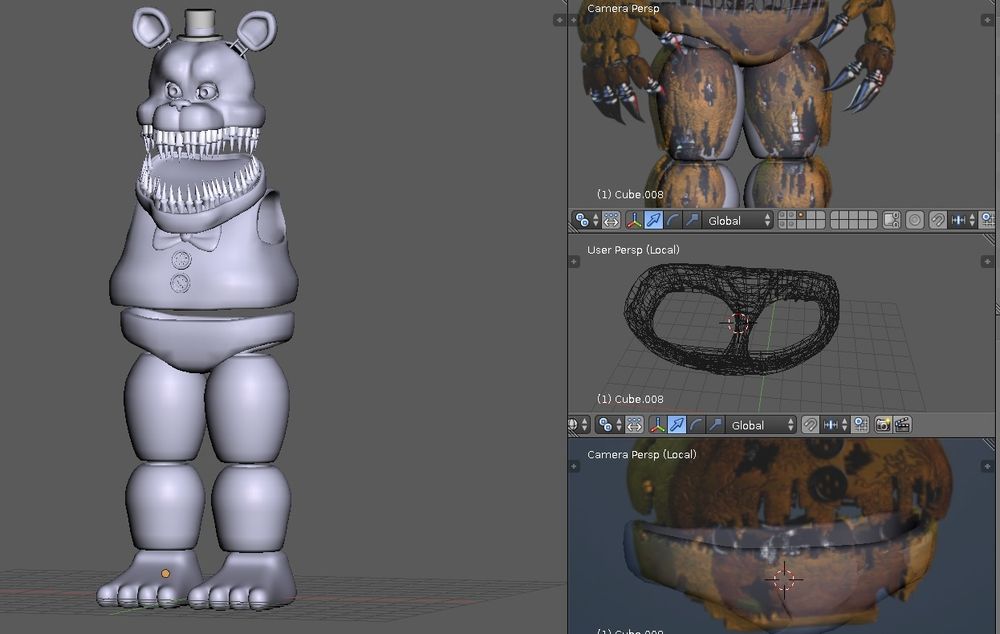Expand tool shelf plus in User Persp viewport
This screenshot has height=634, width=1000.
(574, 262)
